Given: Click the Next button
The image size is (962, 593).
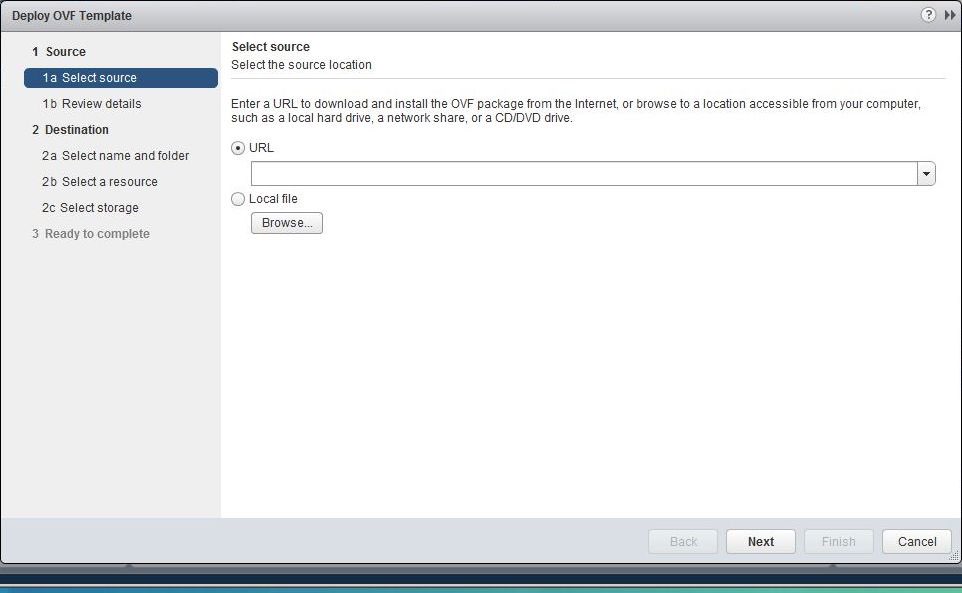Looking at the screenshot, I should 761,542.
